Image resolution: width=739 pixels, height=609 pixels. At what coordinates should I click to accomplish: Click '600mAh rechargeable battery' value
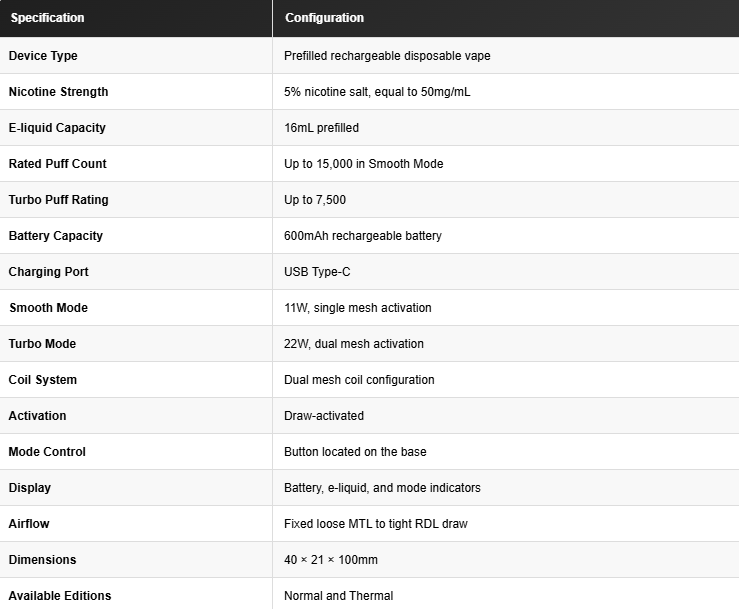tap(363, 236)
